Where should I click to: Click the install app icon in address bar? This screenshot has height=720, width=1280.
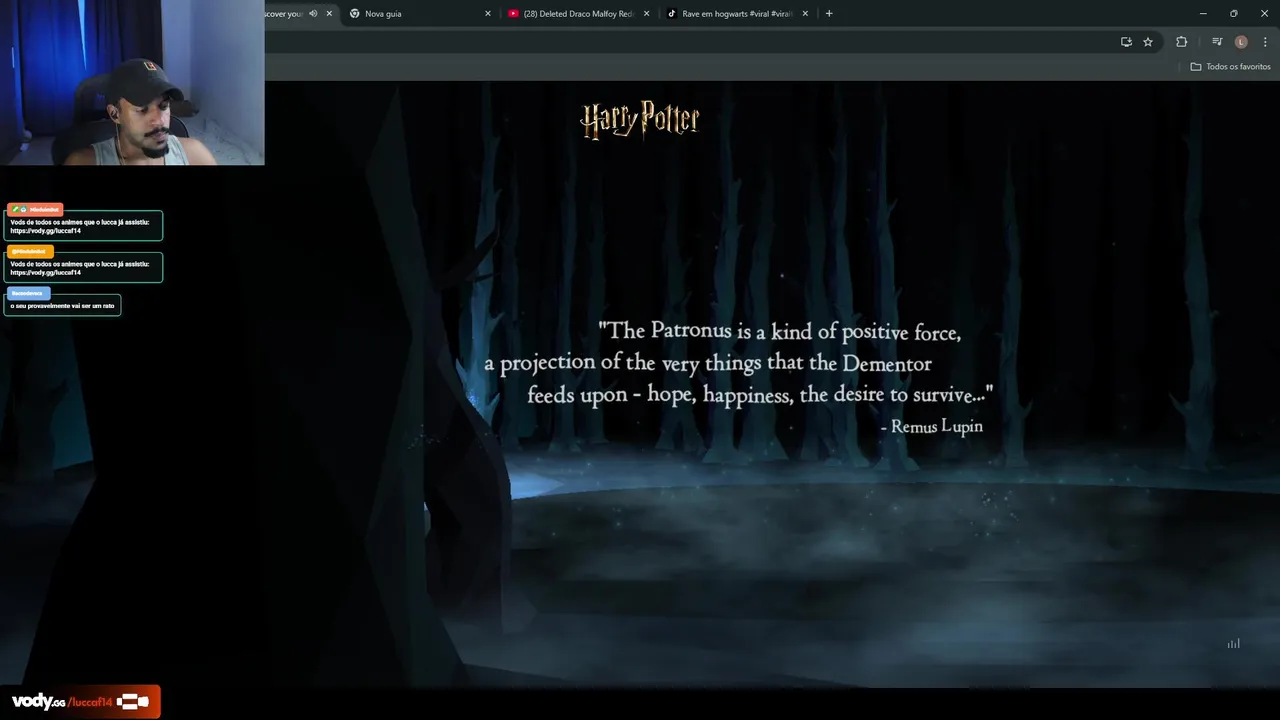click(x=1126, y=42)
